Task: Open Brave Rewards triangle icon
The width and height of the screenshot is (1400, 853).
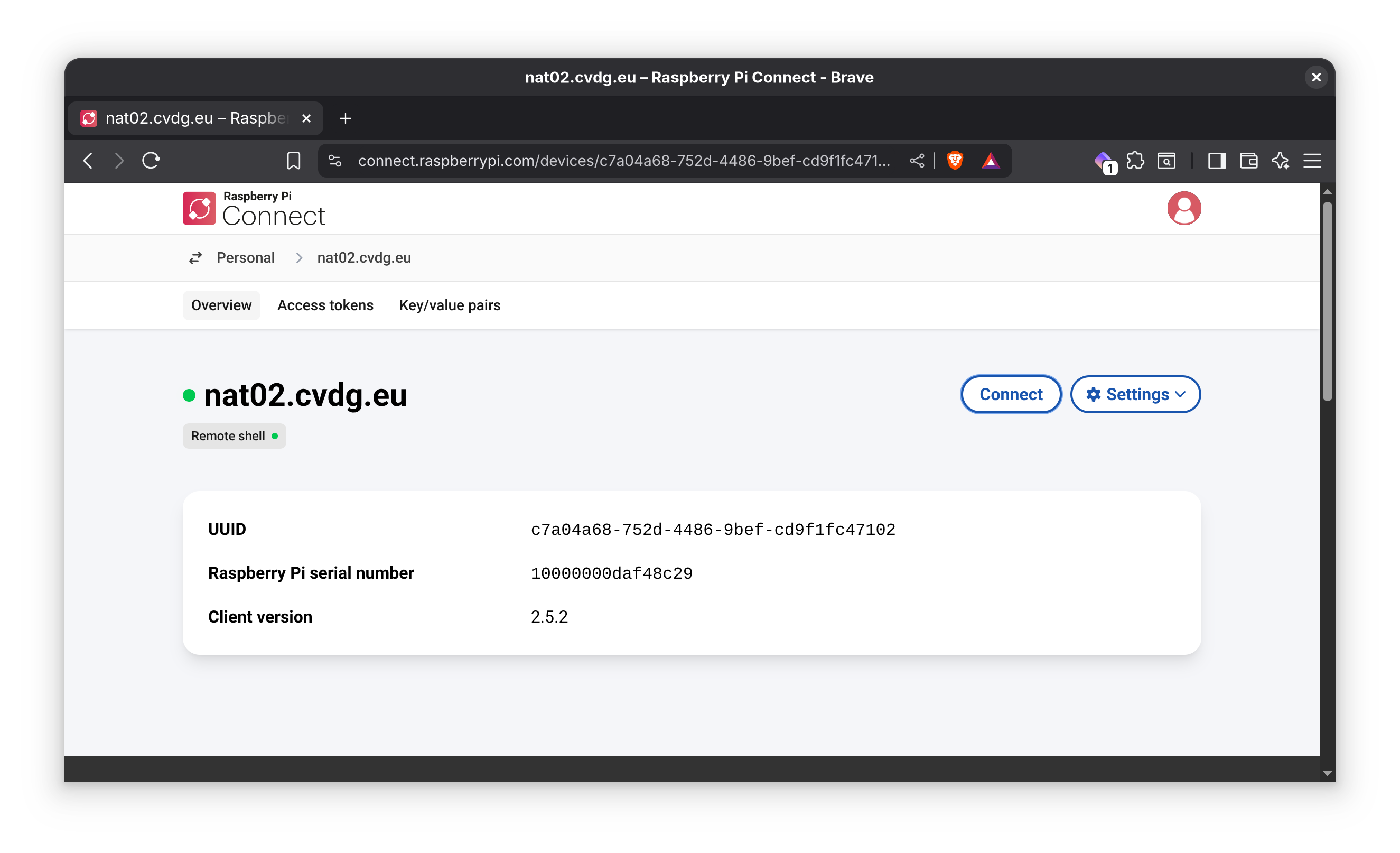Action: (990, 161)
